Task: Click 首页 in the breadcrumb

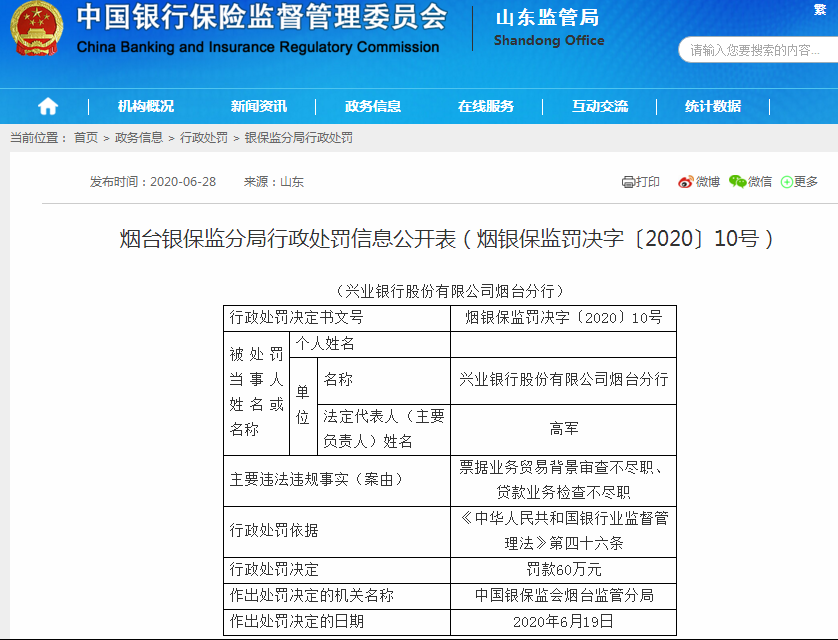Action: pyautogui.click(x=86, y=138)
